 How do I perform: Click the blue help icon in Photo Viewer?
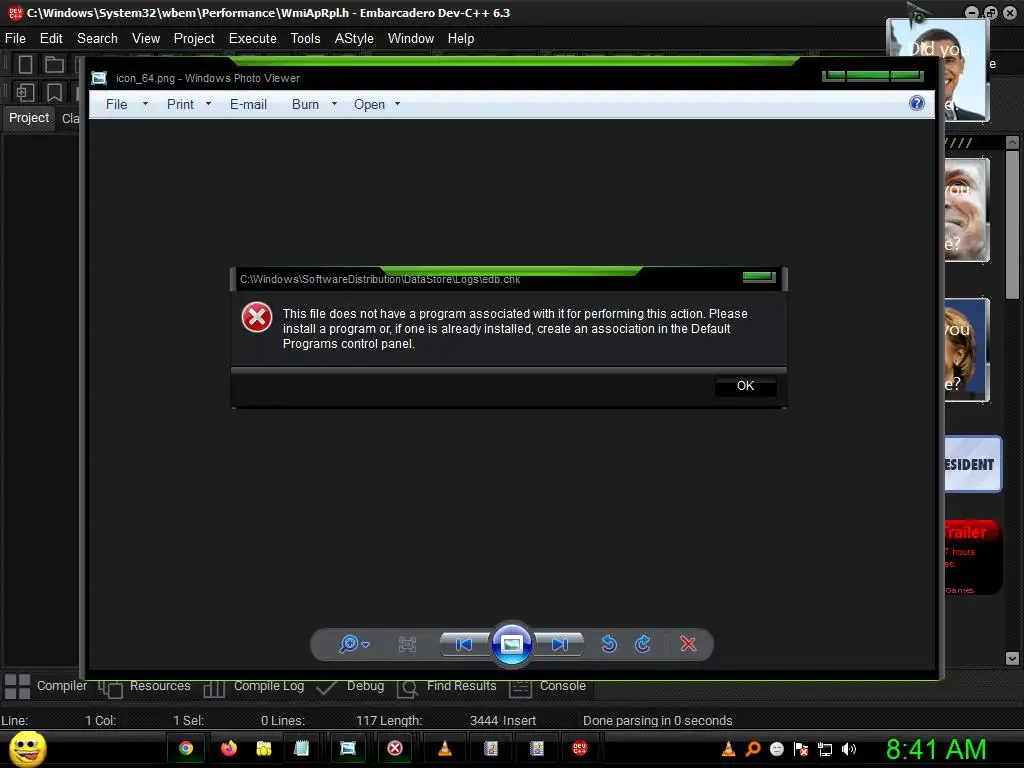pos(917,103)
